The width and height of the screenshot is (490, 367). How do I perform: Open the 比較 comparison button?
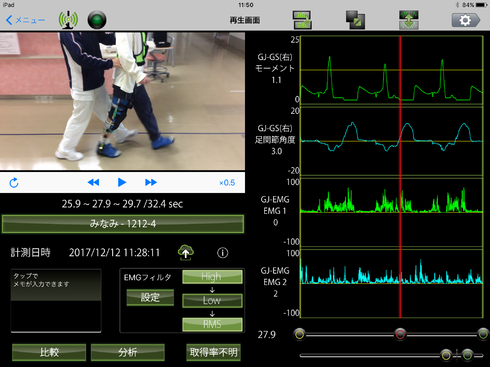(x=49, y=352)
